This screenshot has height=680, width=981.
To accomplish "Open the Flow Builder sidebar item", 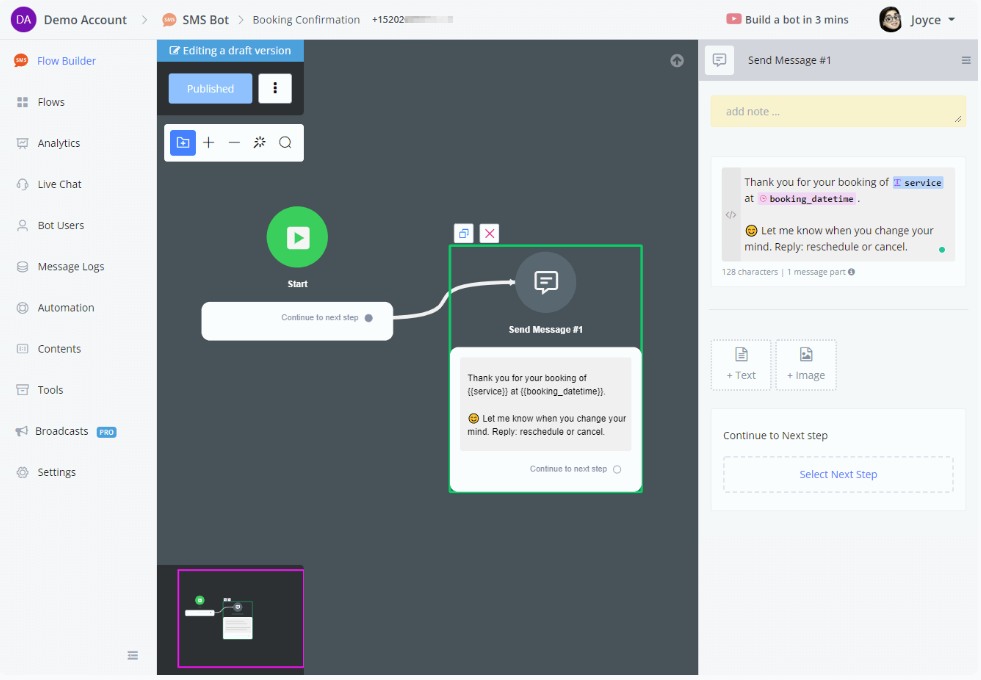I will point(55,61).
